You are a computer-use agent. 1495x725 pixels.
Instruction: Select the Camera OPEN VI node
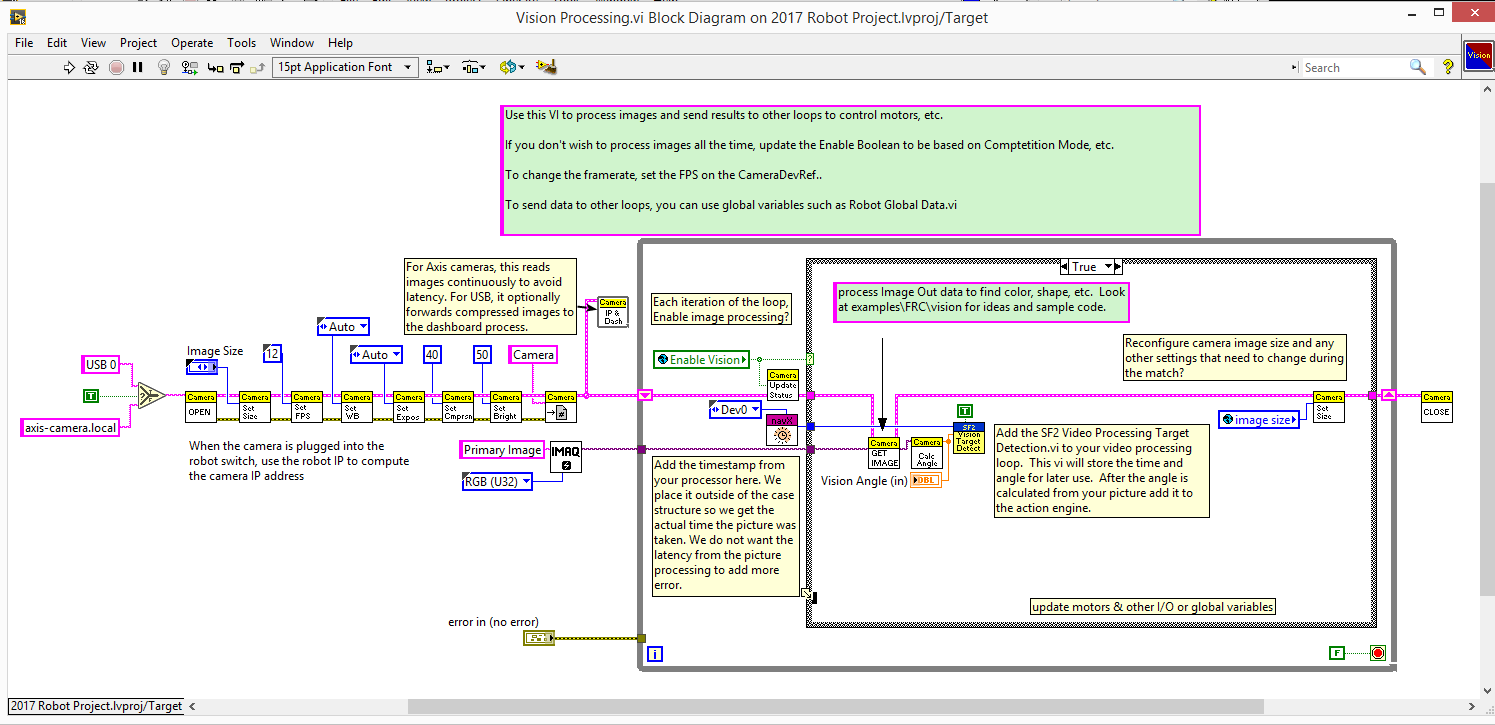pyautogui.click(x=200, y=406)
